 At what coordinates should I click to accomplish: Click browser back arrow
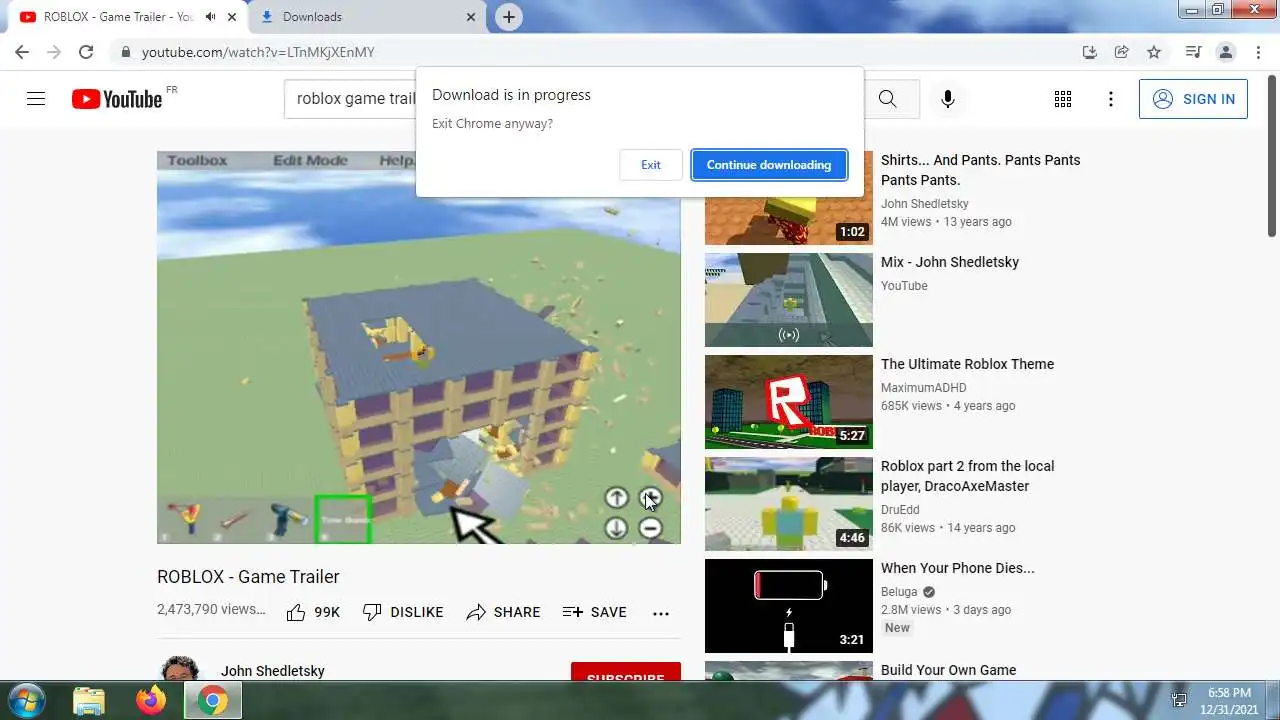pyautogui.click(x=22, y=52)
